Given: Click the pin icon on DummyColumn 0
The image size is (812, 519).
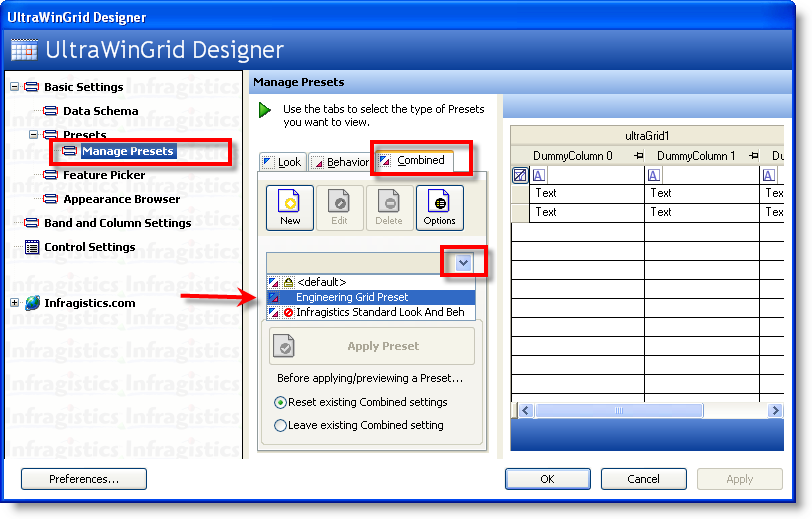Looking at the screenshot, I should [639, 155].
